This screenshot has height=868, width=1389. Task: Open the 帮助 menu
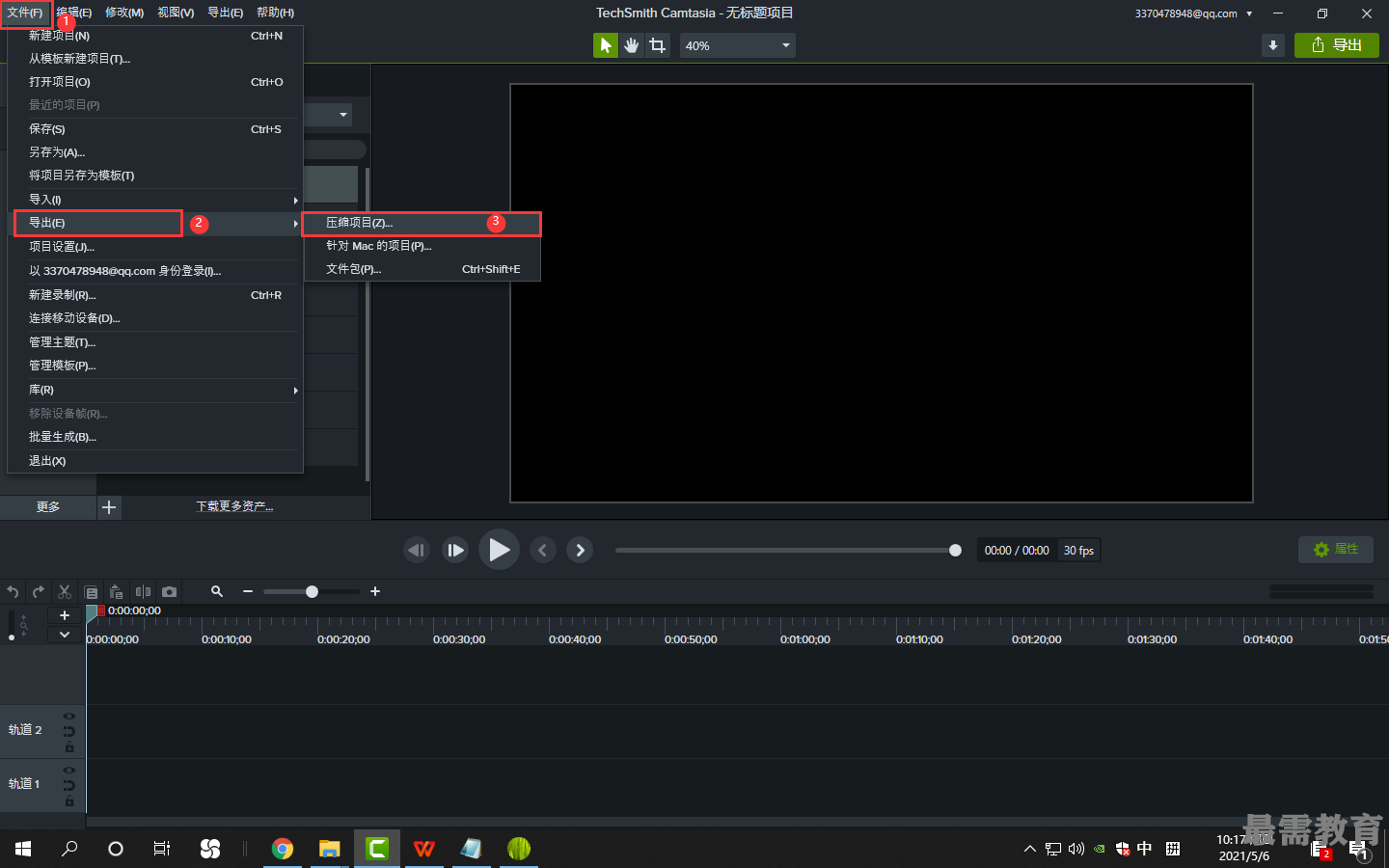(x=276, y=13)
